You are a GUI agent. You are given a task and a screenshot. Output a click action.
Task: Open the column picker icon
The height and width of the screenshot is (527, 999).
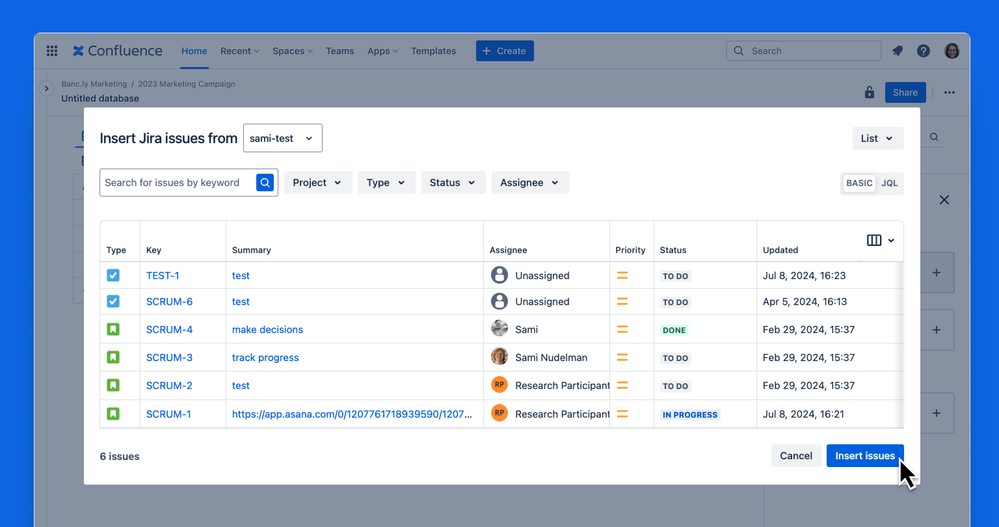coord(880,240)
